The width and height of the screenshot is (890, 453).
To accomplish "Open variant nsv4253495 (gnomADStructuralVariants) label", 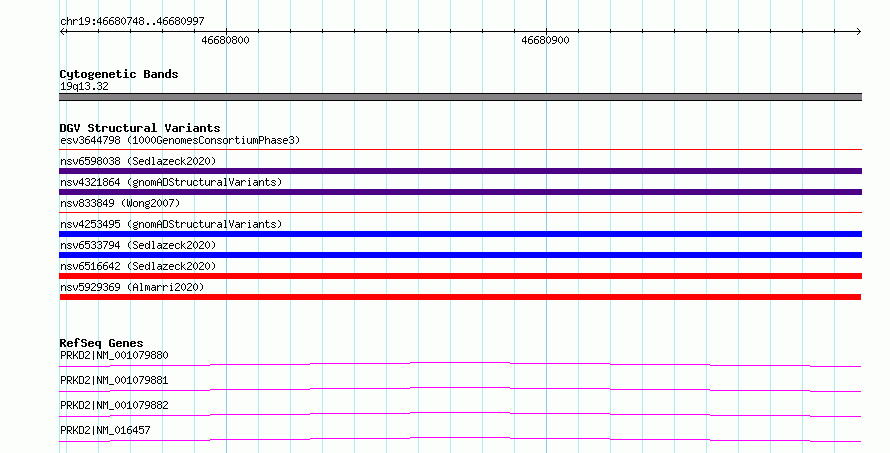I will (x=171, y=224).
